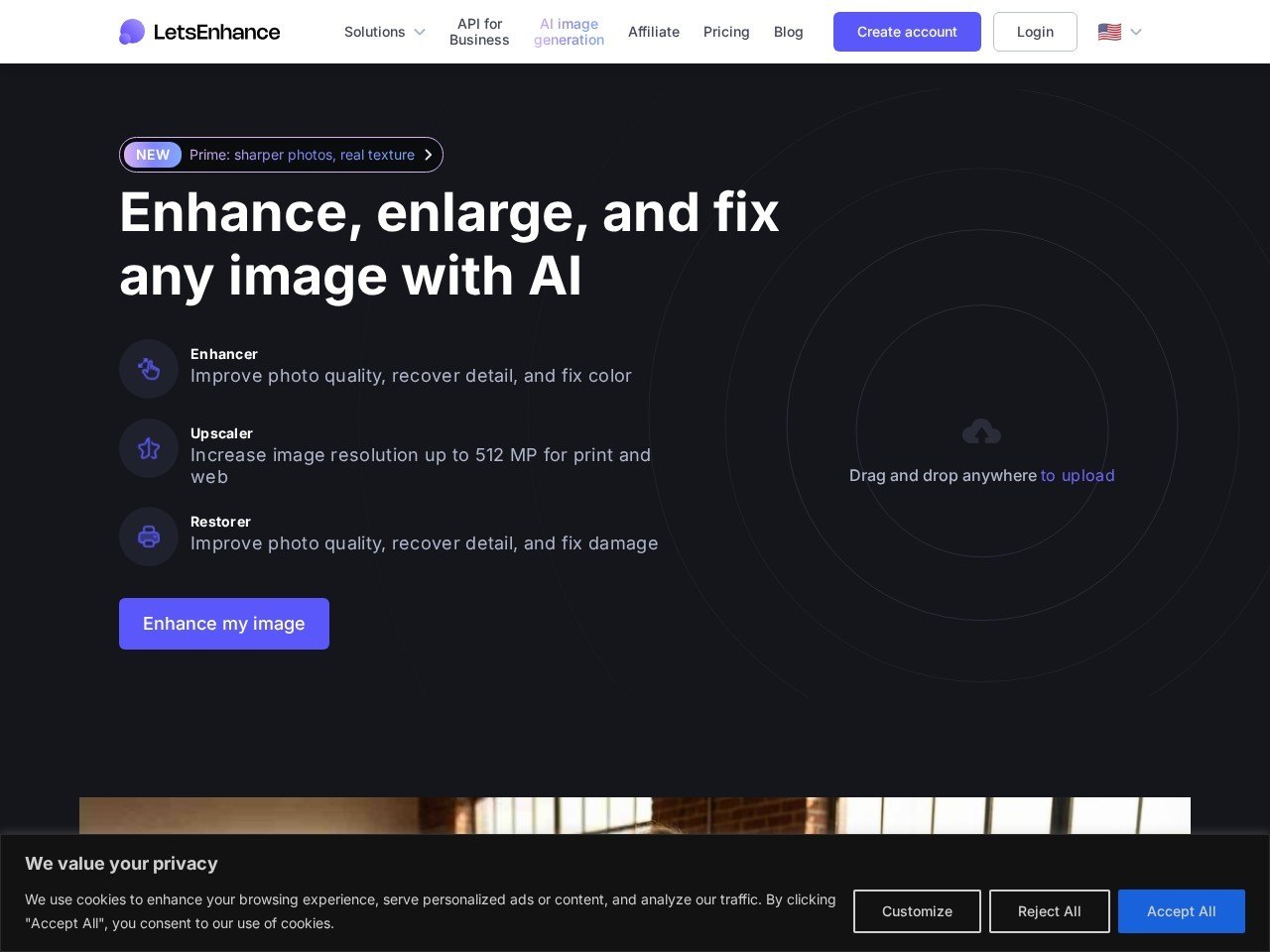Screen dimensions: 1270x952
Task: Click the Restorer heading text
Action: 220,522
